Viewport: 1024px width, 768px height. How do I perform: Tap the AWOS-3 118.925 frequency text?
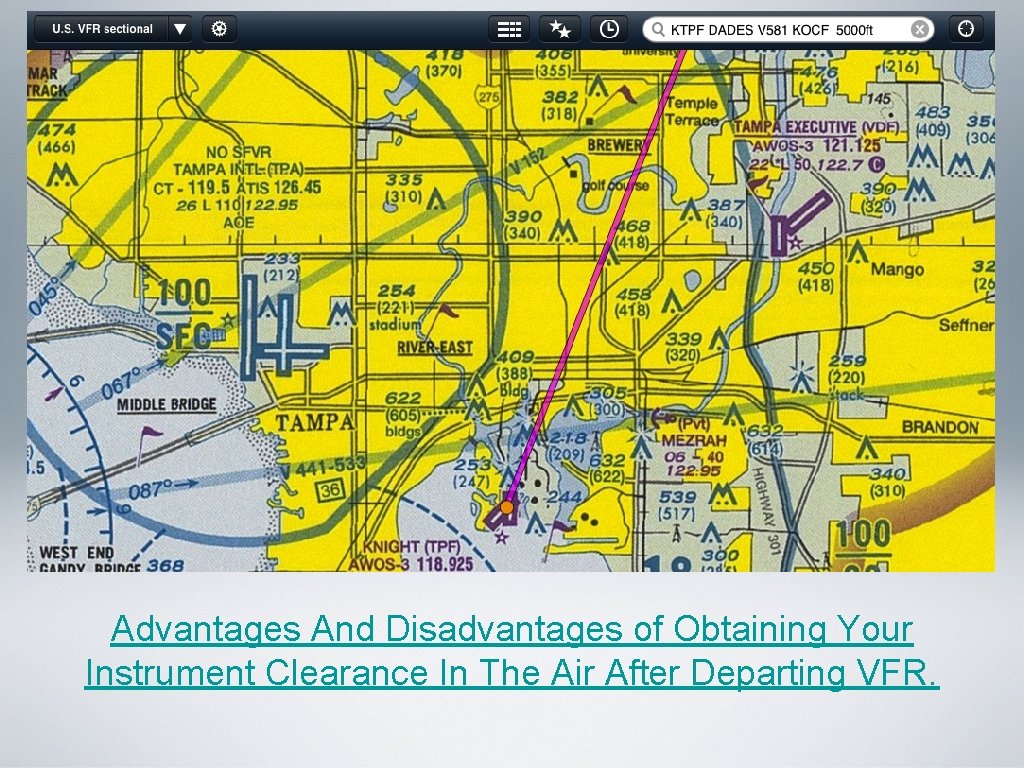tap(410, 564)
